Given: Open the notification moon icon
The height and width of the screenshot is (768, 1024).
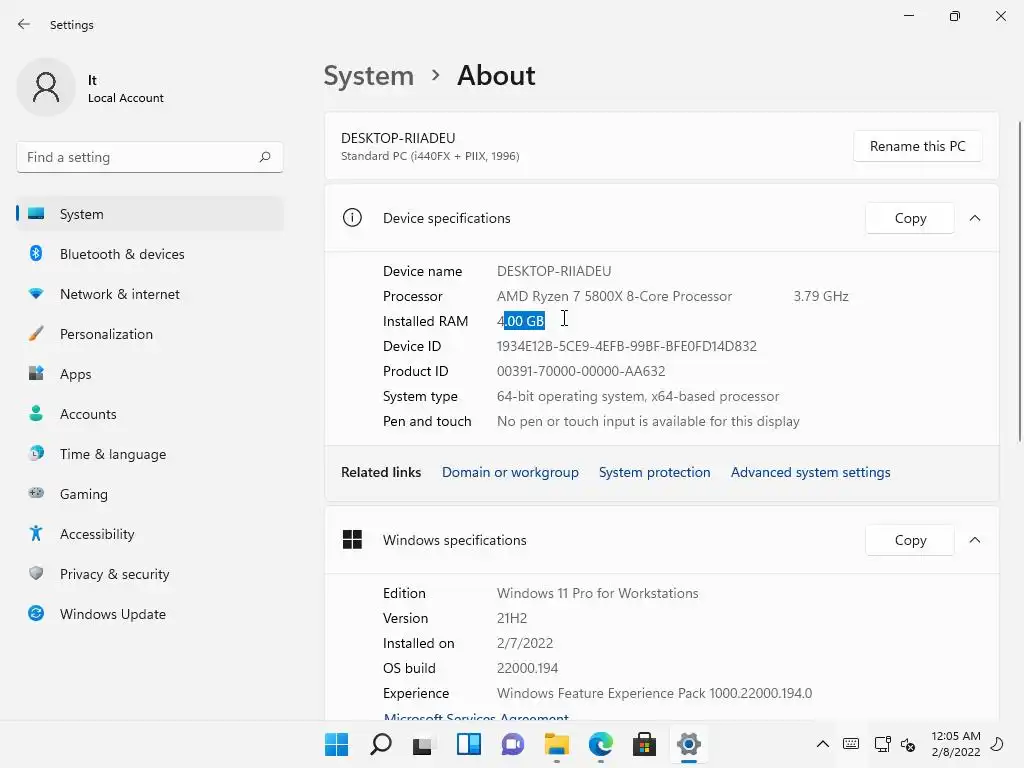Looking at the screenshot, I should (x=997, y=744).
